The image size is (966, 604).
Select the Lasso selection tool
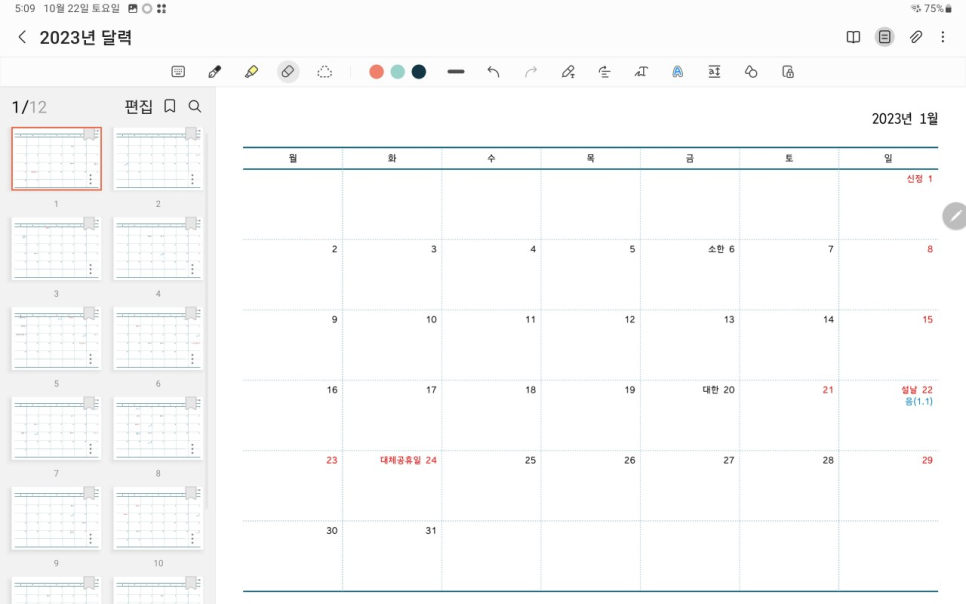click(x=325, y=71)
